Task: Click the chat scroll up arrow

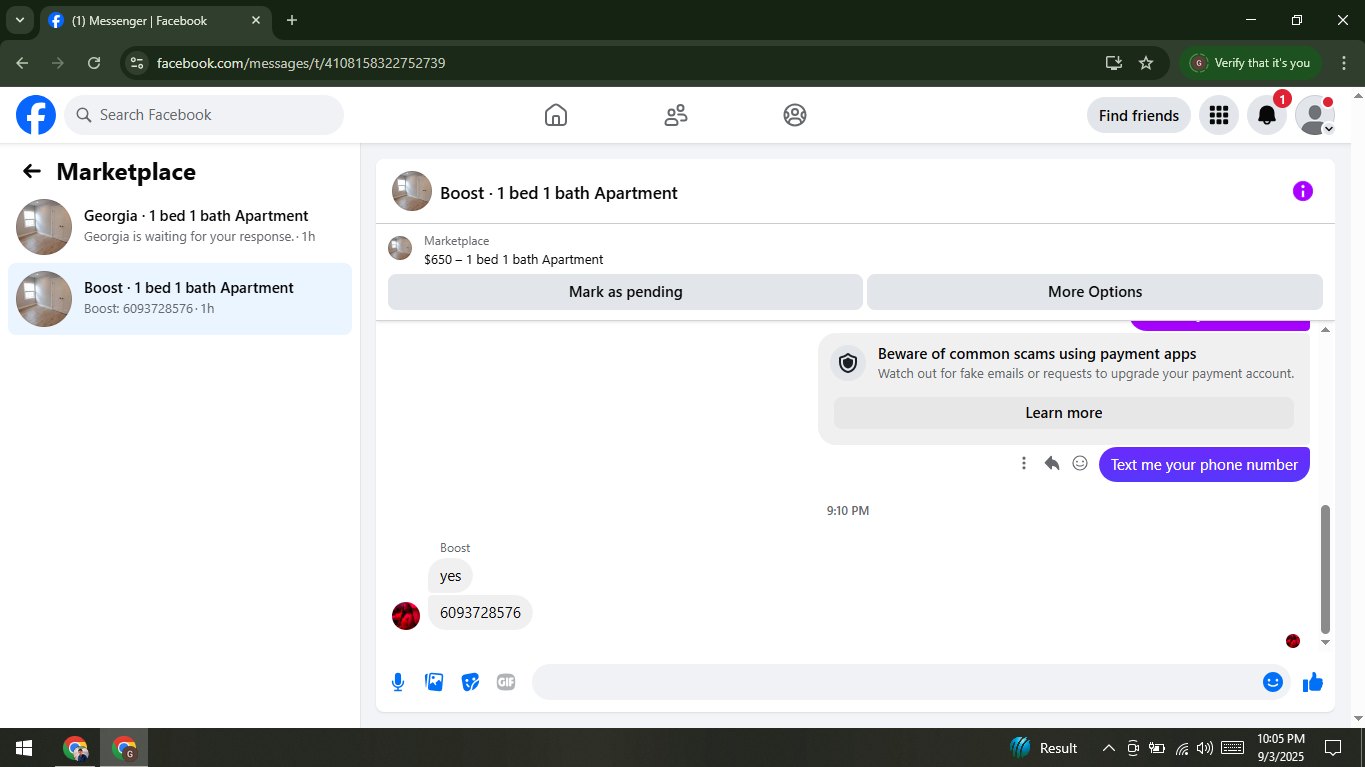Action: [1326, 329]
